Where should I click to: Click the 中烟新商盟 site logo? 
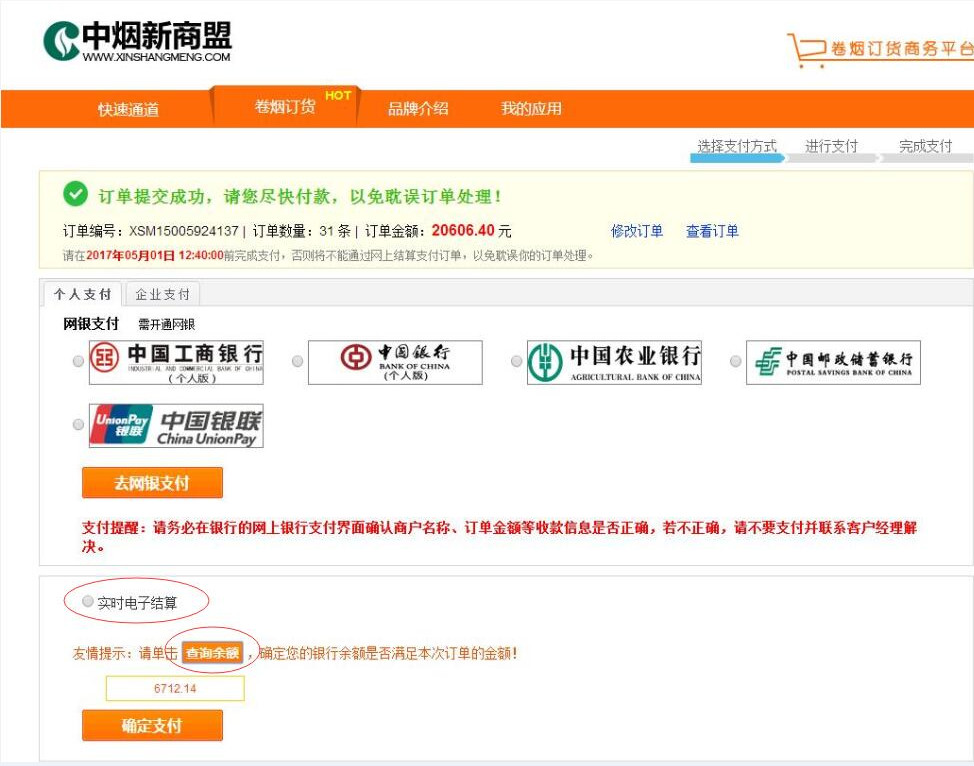click(137, 41)
